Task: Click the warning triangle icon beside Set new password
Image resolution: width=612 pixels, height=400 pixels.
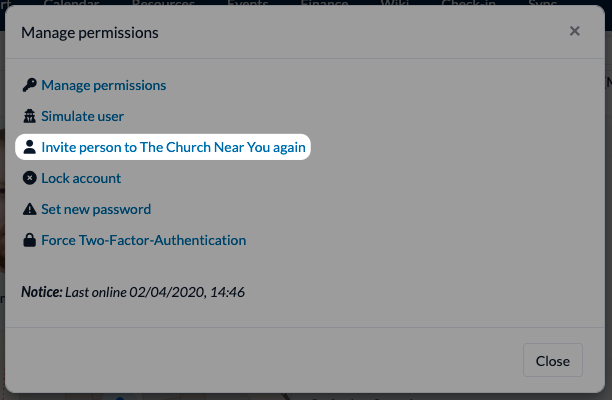Action: (x=30, y=209)
